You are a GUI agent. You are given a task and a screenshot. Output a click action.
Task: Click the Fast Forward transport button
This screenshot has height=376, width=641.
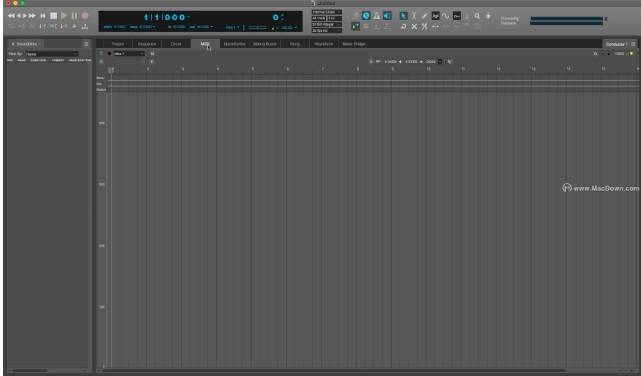pyautogui.click(x=32, y=16)
